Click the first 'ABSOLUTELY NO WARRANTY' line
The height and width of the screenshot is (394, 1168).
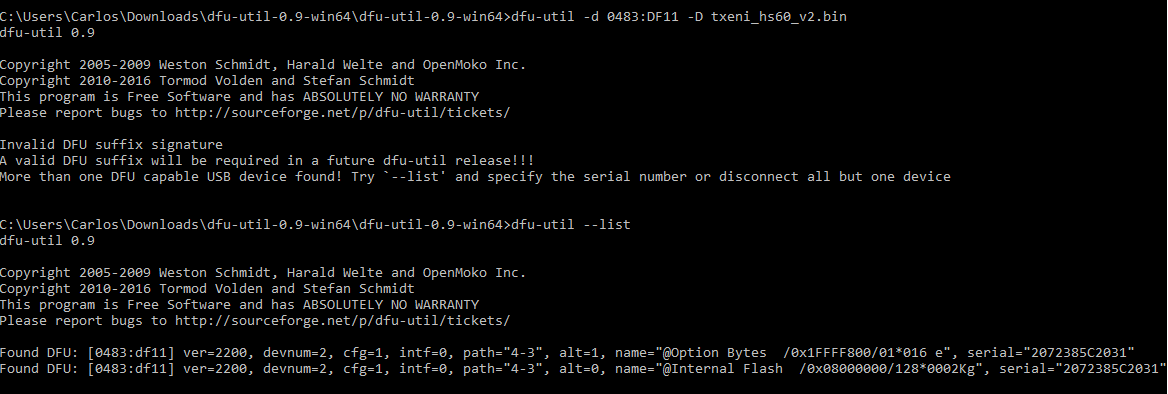[239, 97]
